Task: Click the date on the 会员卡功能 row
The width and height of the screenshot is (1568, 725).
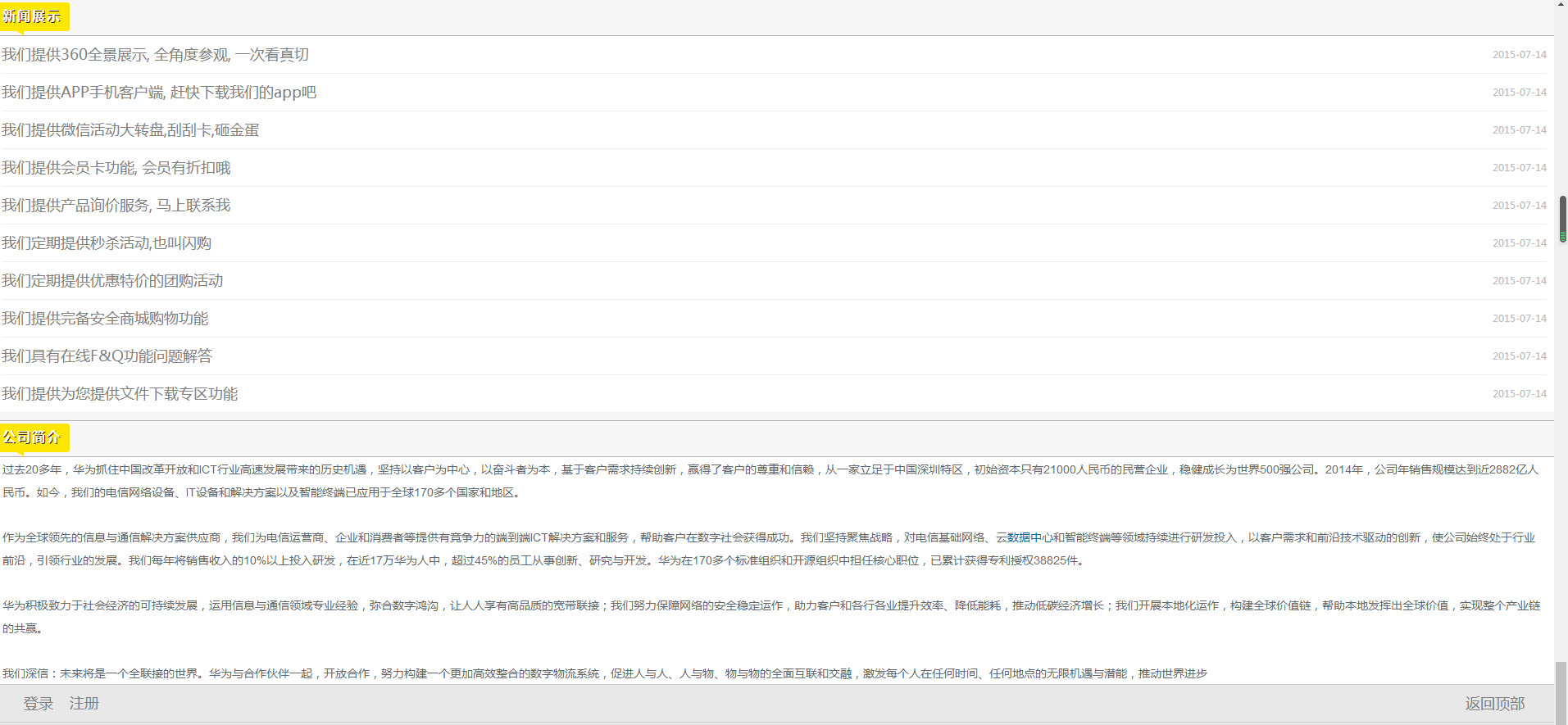Action: click(x=1519, y=168)
